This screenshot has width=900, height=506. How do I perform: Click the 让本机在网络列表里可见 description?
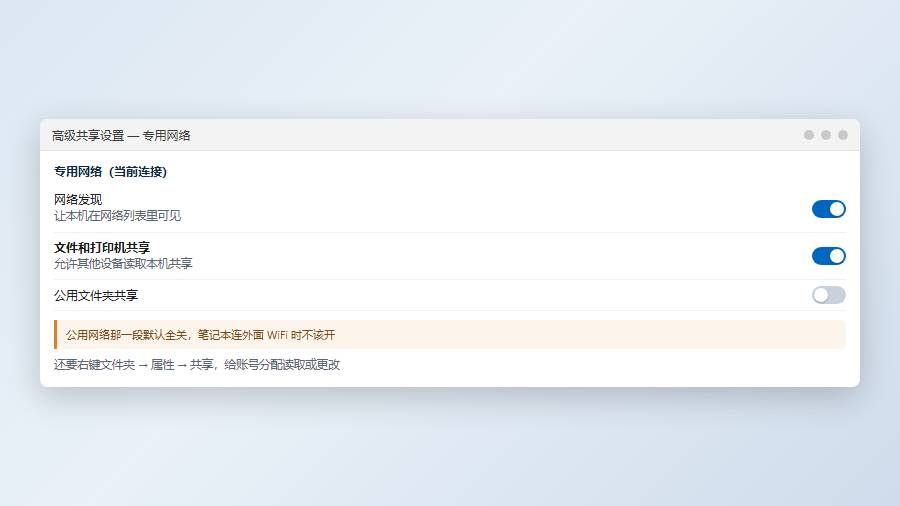118,216
